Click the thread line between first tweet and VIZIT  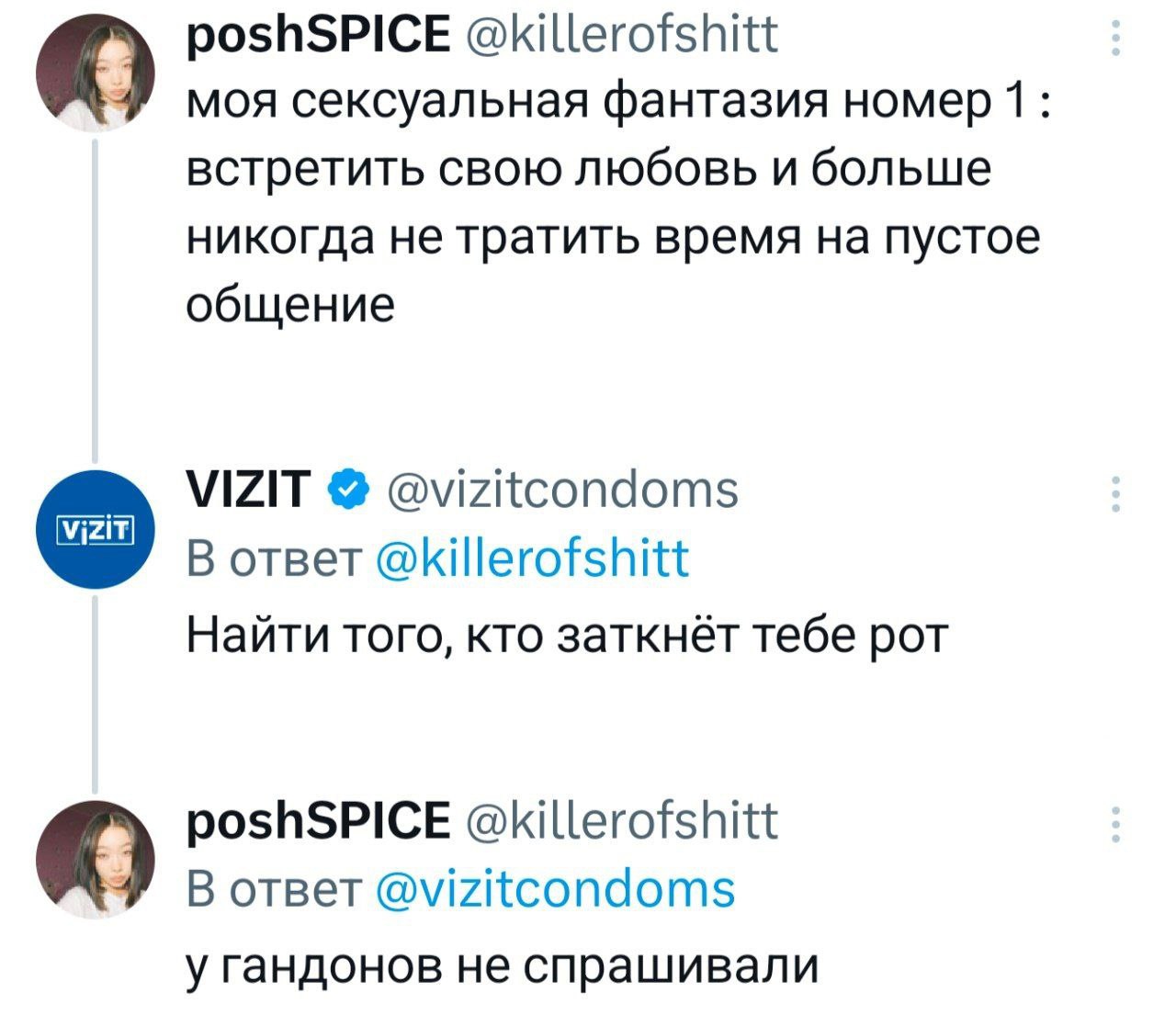coord(95,294)
